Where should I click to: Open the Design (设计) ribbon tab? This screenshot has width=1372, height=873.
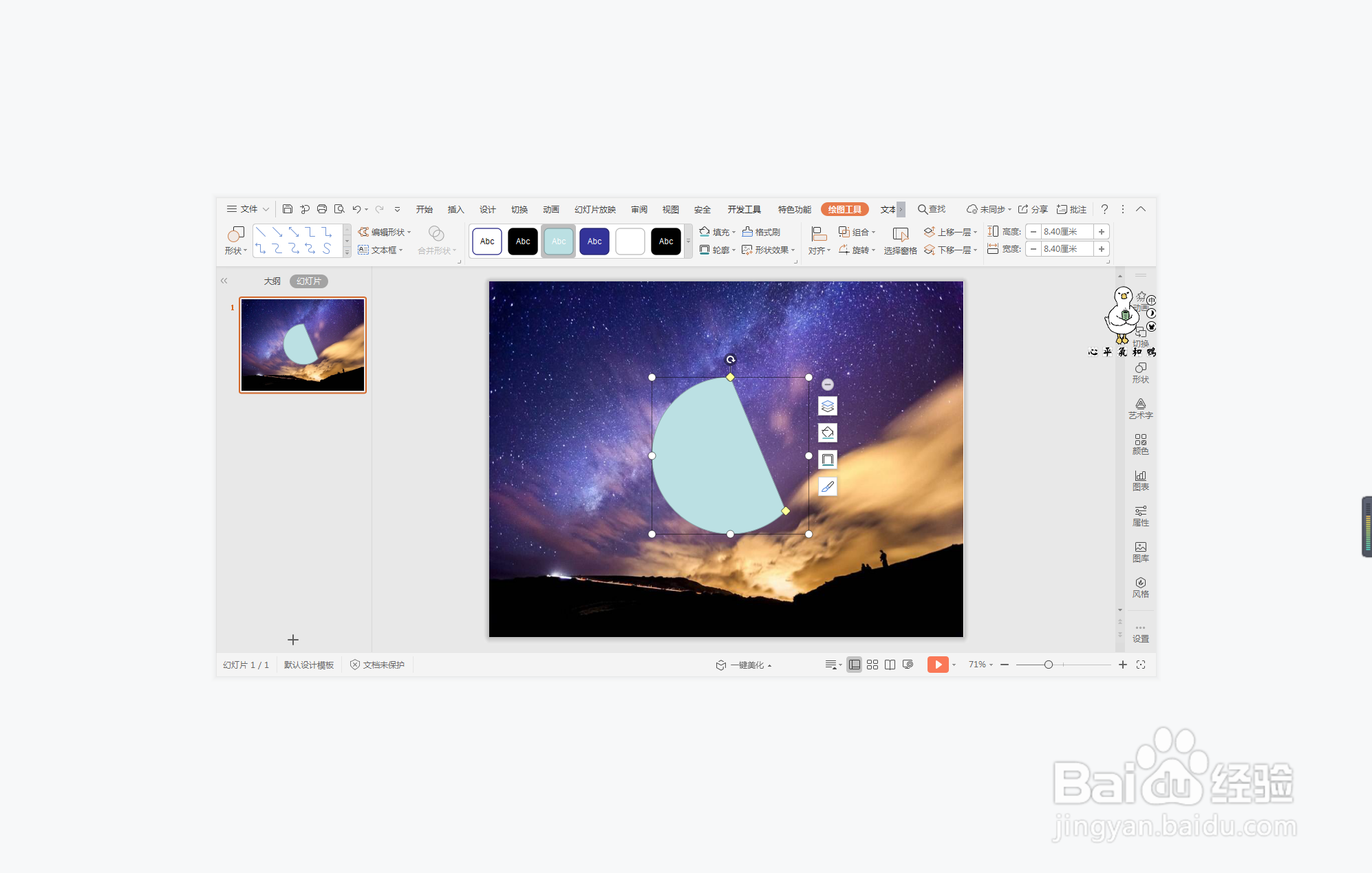coord(488,209)
